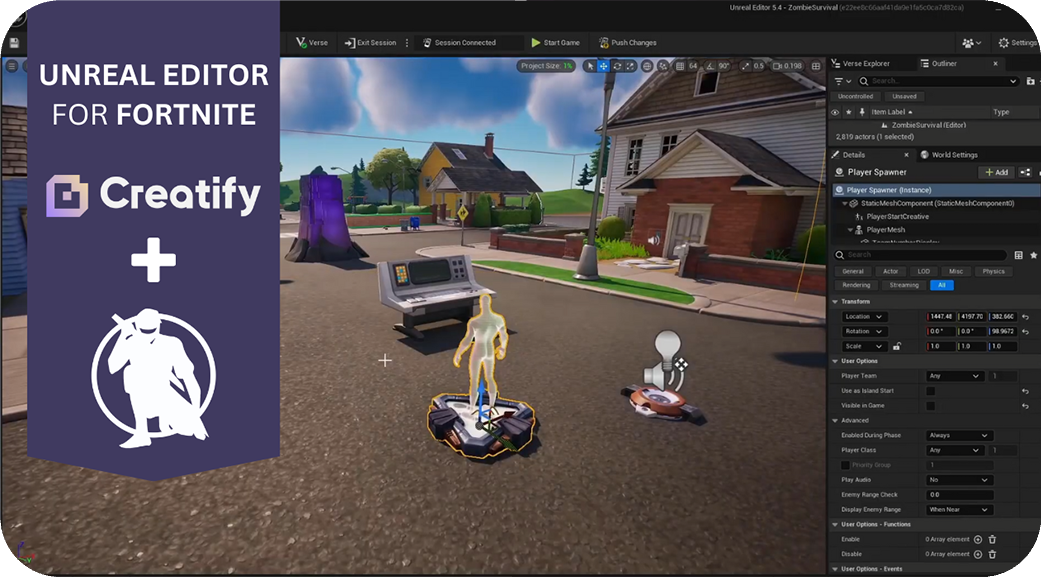1041x577 pixels.
Task: Collapse the PlayerMesh tree node
Action: tap(850, 230)
